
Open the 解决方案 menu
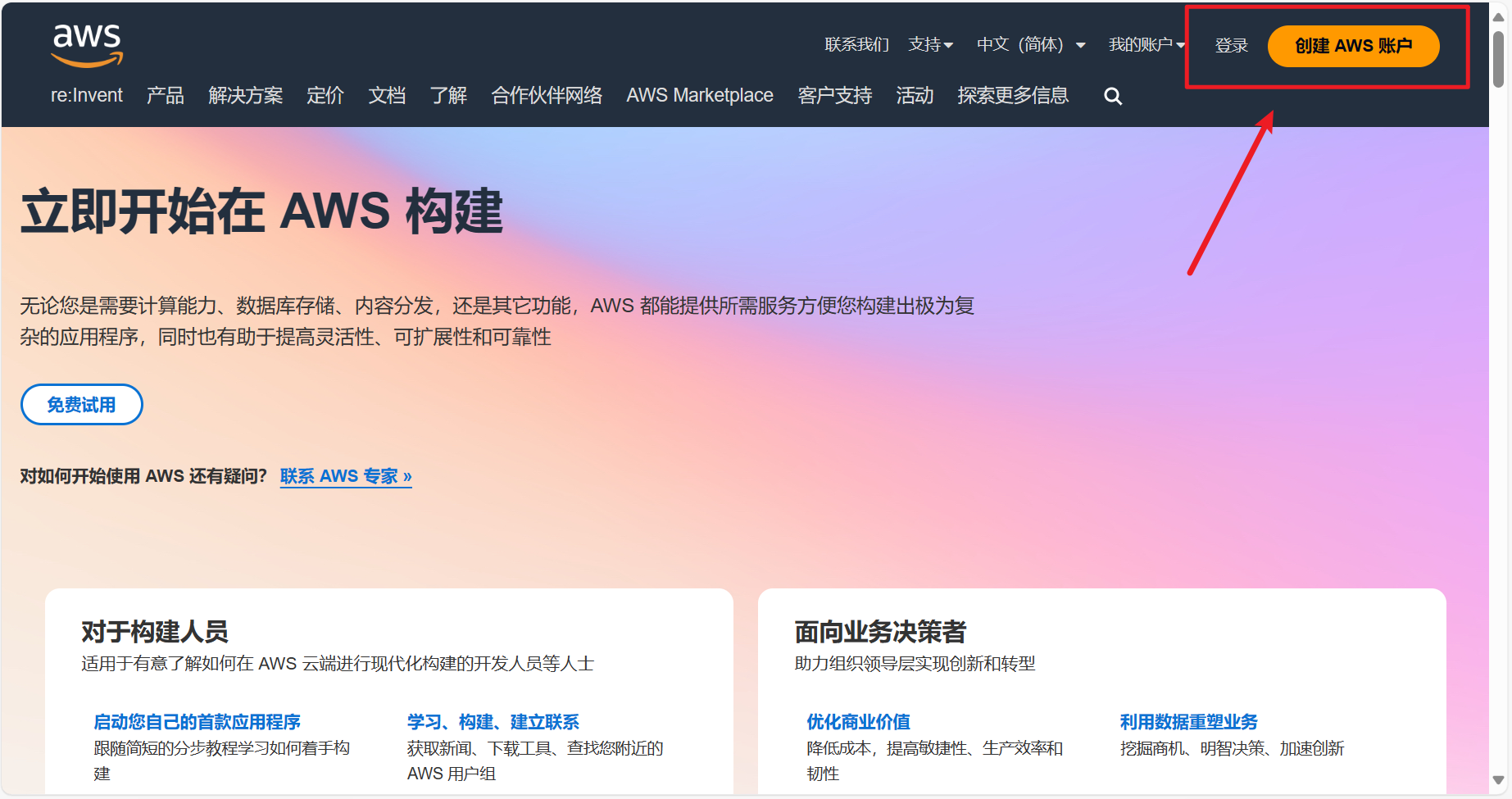(245, 95)
